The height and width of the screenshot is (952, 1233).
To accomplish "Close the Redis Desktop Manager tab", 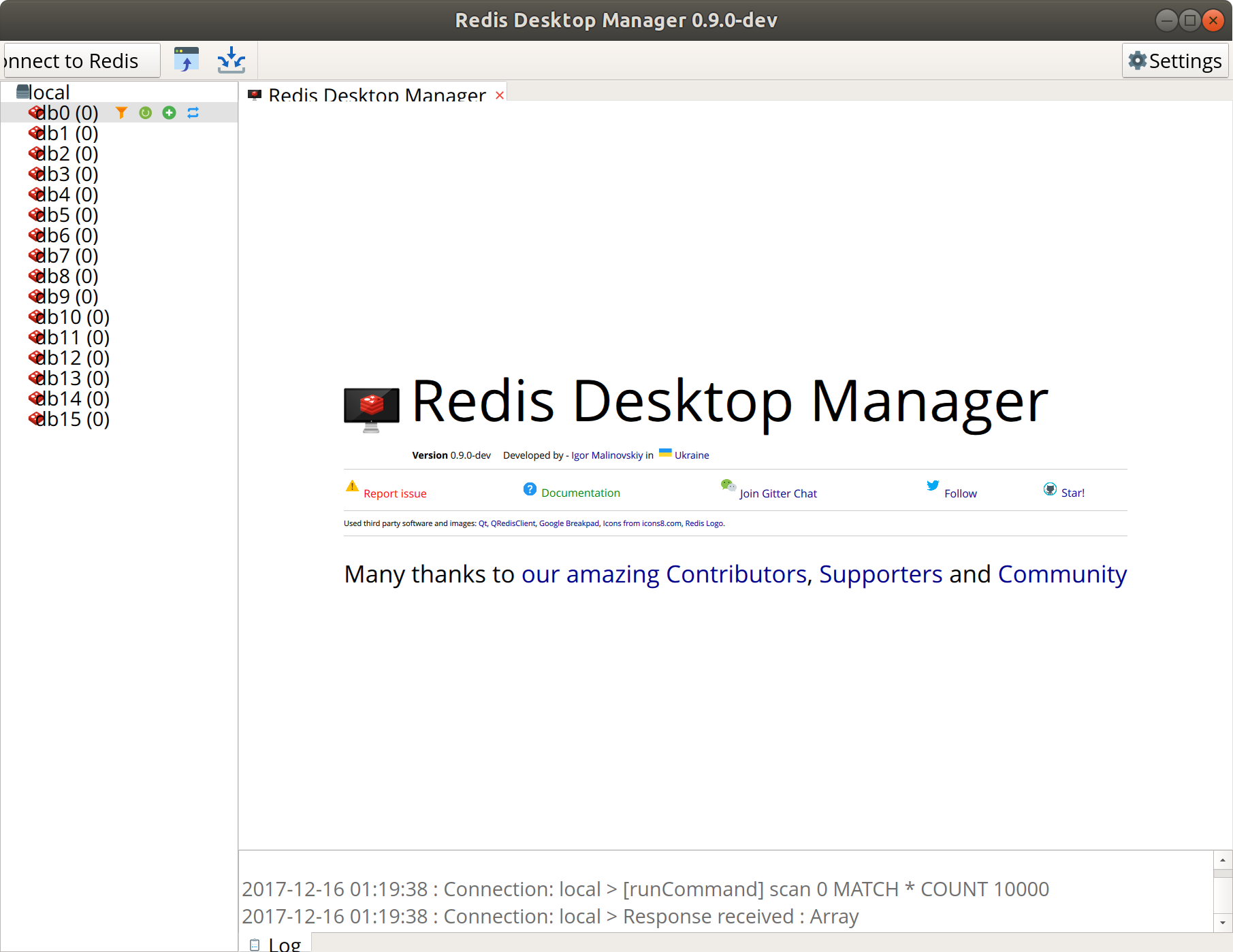I will point(500,94).
